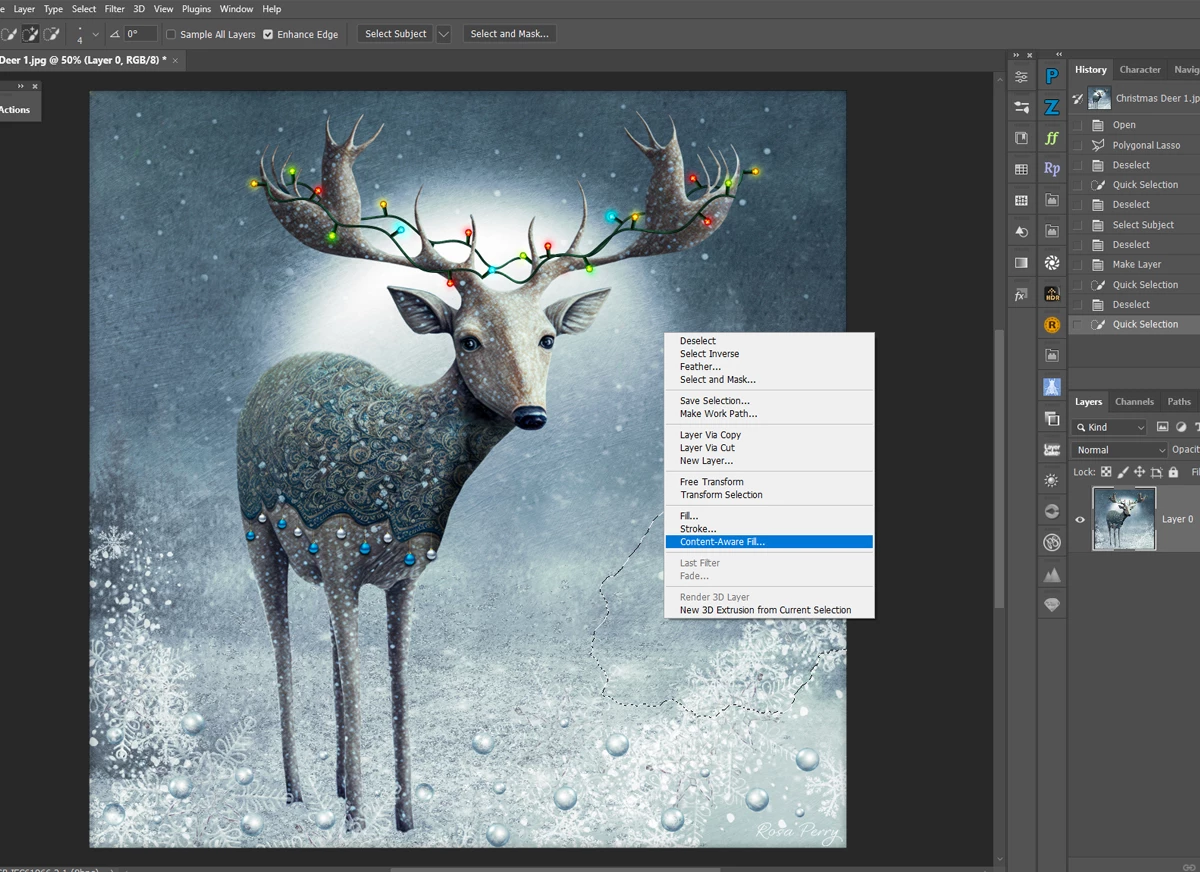Select the New selection brush mode

[x=9, y=34]
